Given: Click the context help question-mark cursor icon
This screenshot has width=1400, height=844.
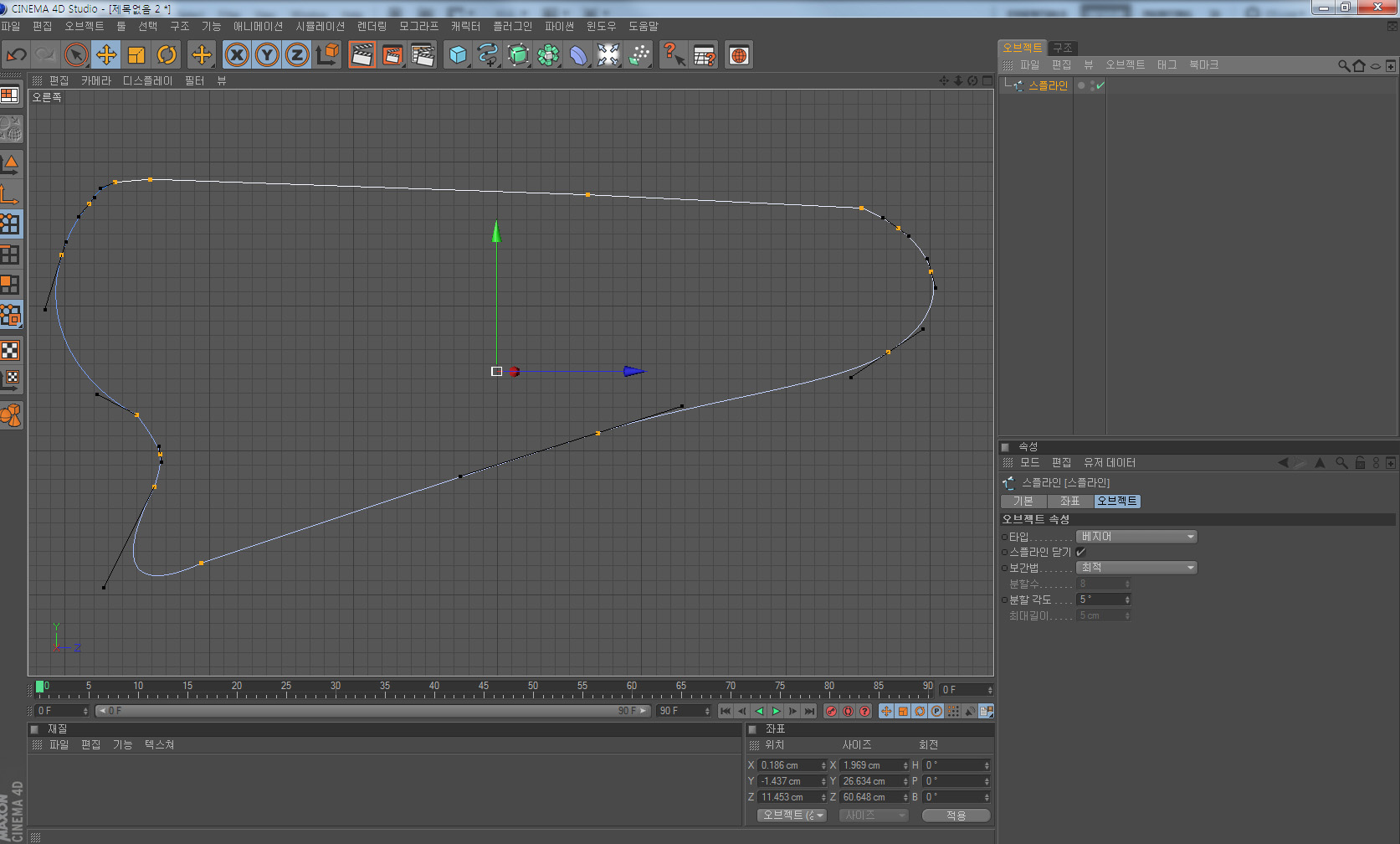Looking at the screenshot, I should tap(674, 55).
